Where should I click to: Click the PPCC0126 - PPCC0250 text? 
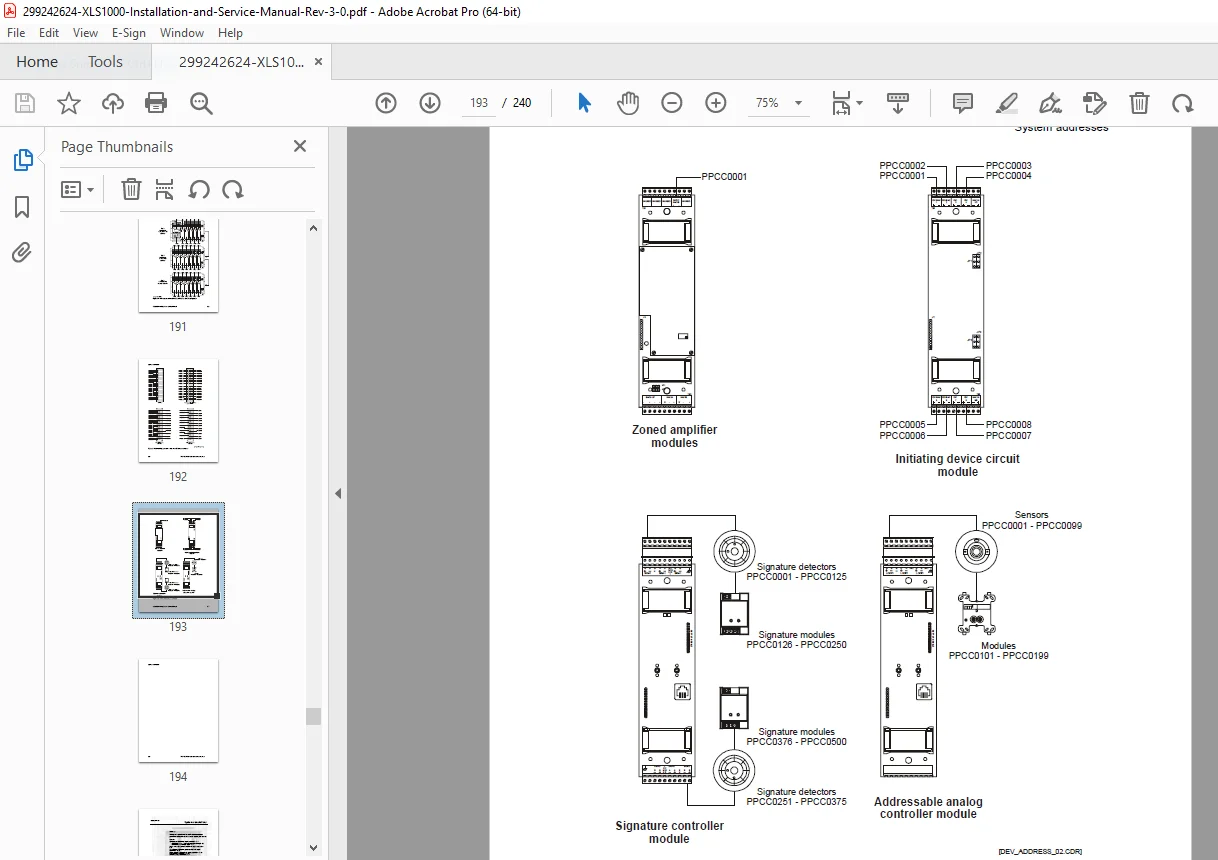point(796,645)
